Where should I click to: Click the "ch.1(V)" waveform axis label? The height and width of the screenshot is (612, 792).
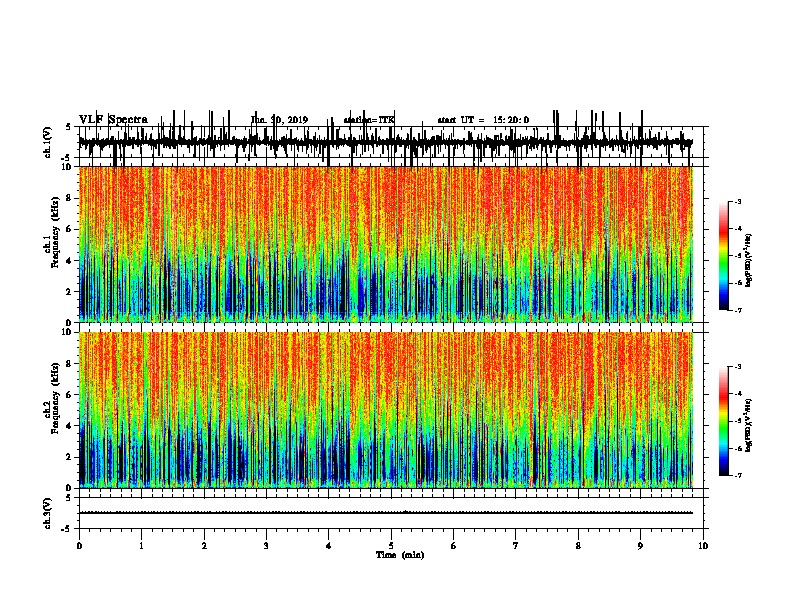47,142
